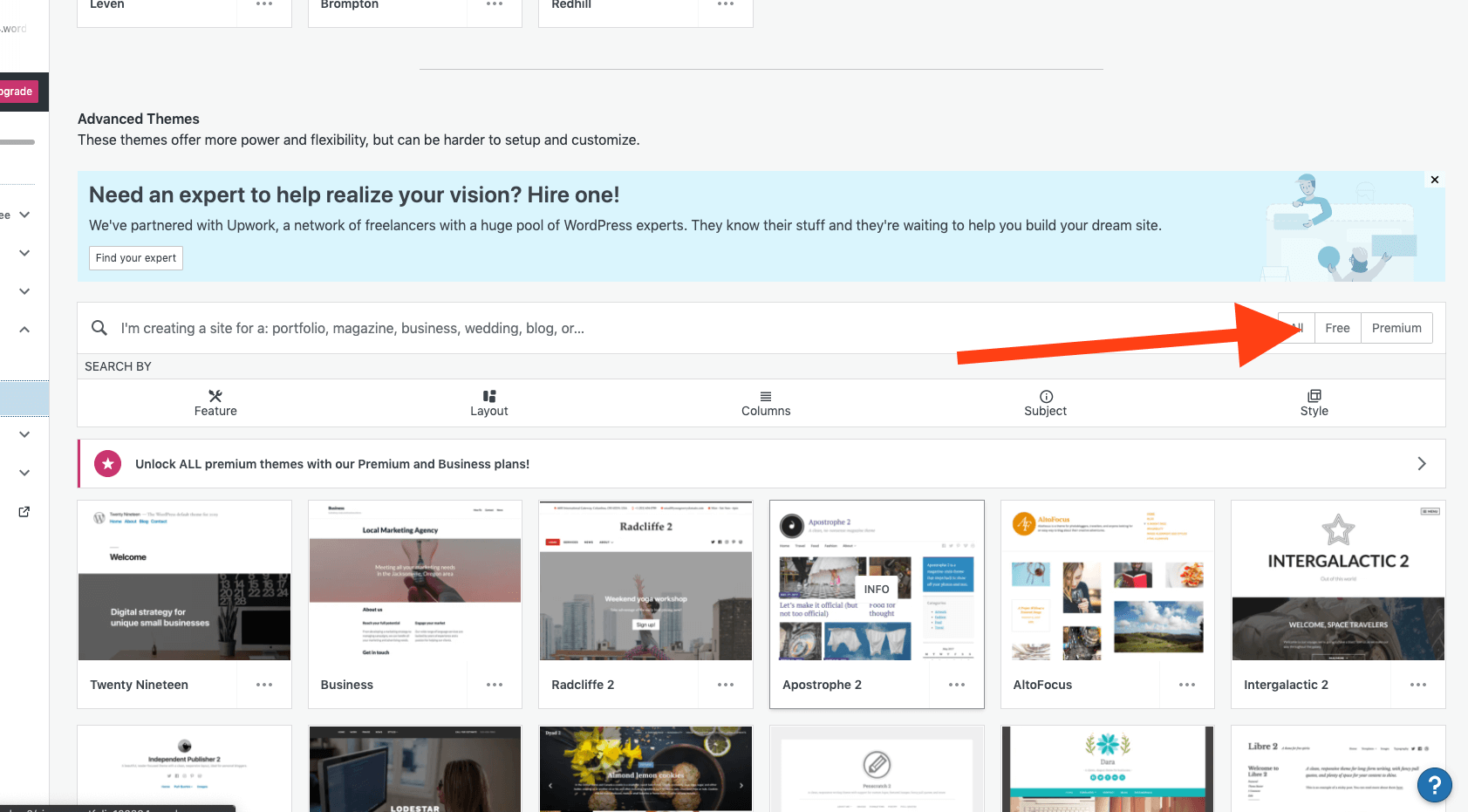Open AltoFocus theme options ellipsis

coord(1187,685)
